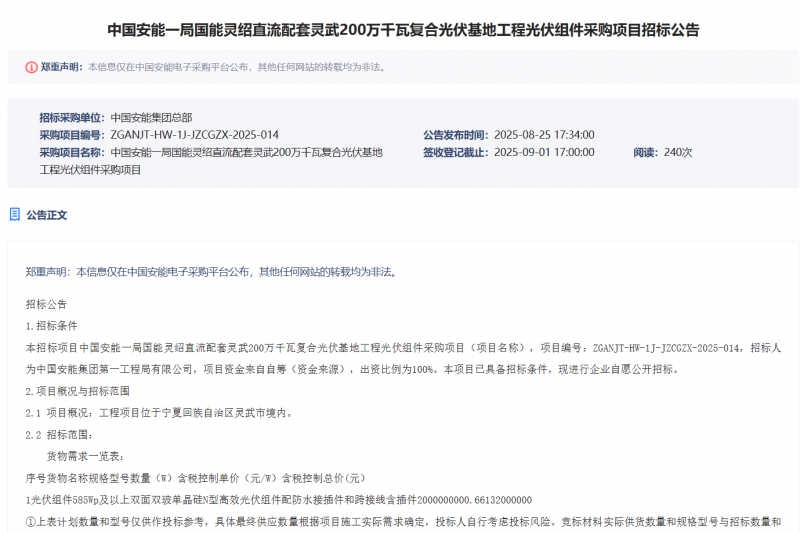
Task: Click the document icon next to 公告正文
Action: click(x=14, y=214)
